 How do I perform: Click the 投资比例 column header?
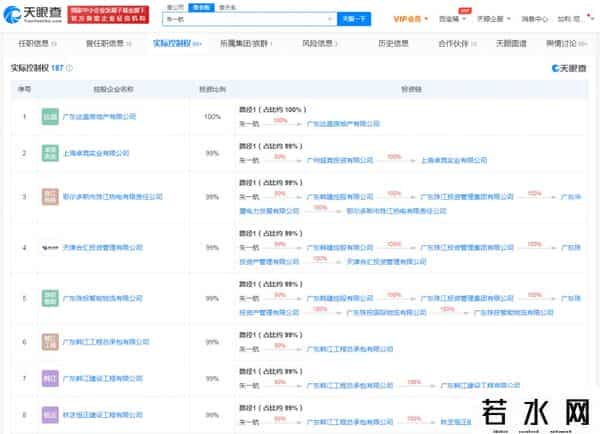tap(212, 89)
